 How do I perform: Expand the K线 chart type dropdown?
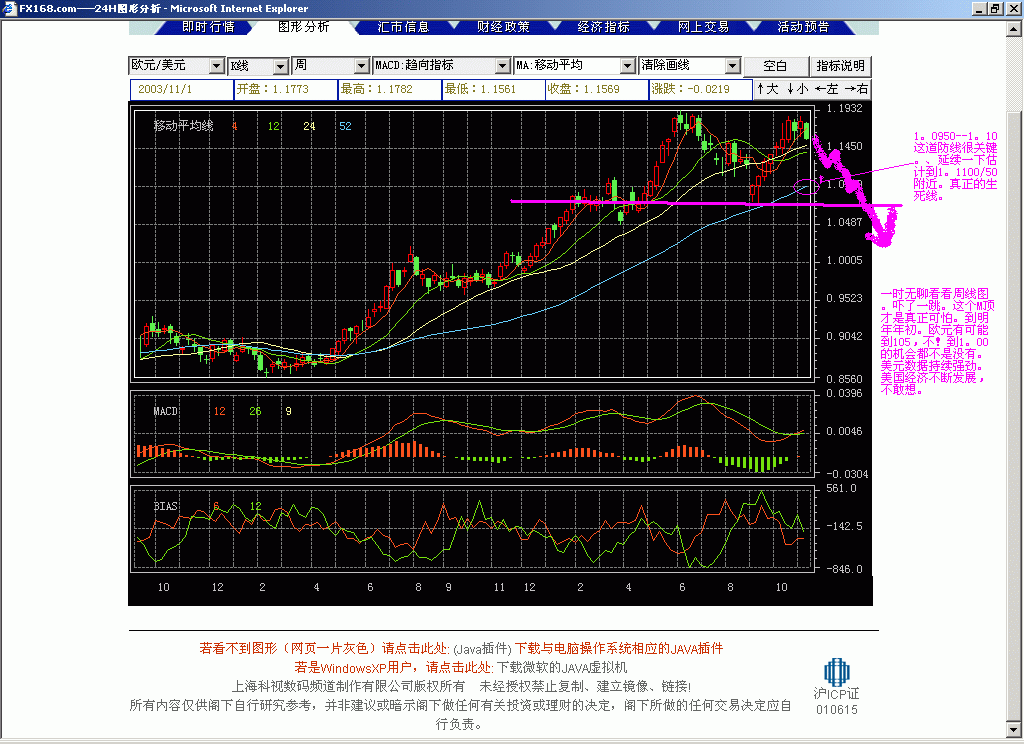280,66
